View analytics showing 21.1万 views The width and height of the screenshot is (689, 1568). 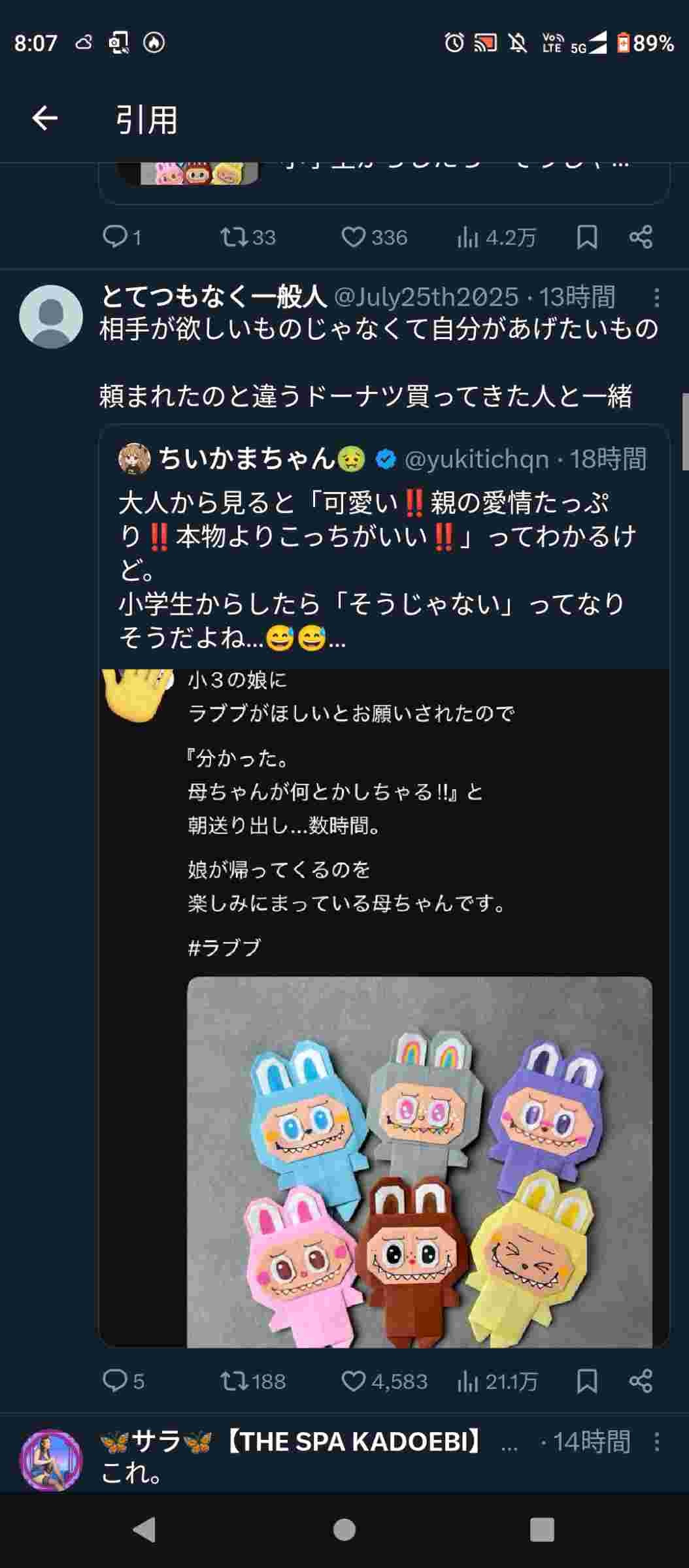click(x=497, y=1380)
